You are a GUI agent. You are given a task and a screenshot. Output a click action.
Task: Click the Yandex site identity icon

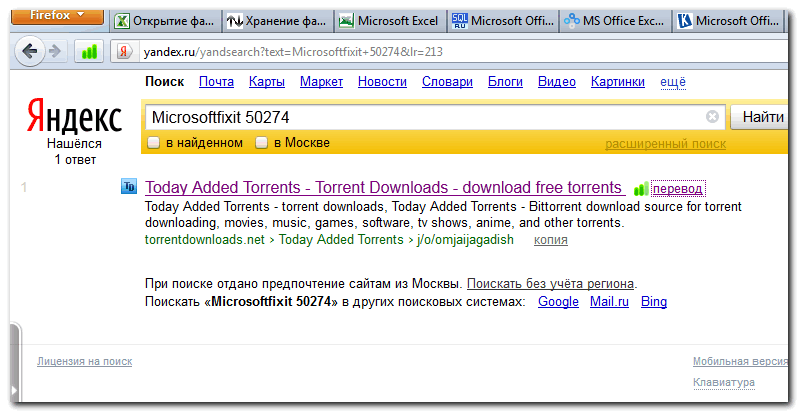click(x=124, y=51)
